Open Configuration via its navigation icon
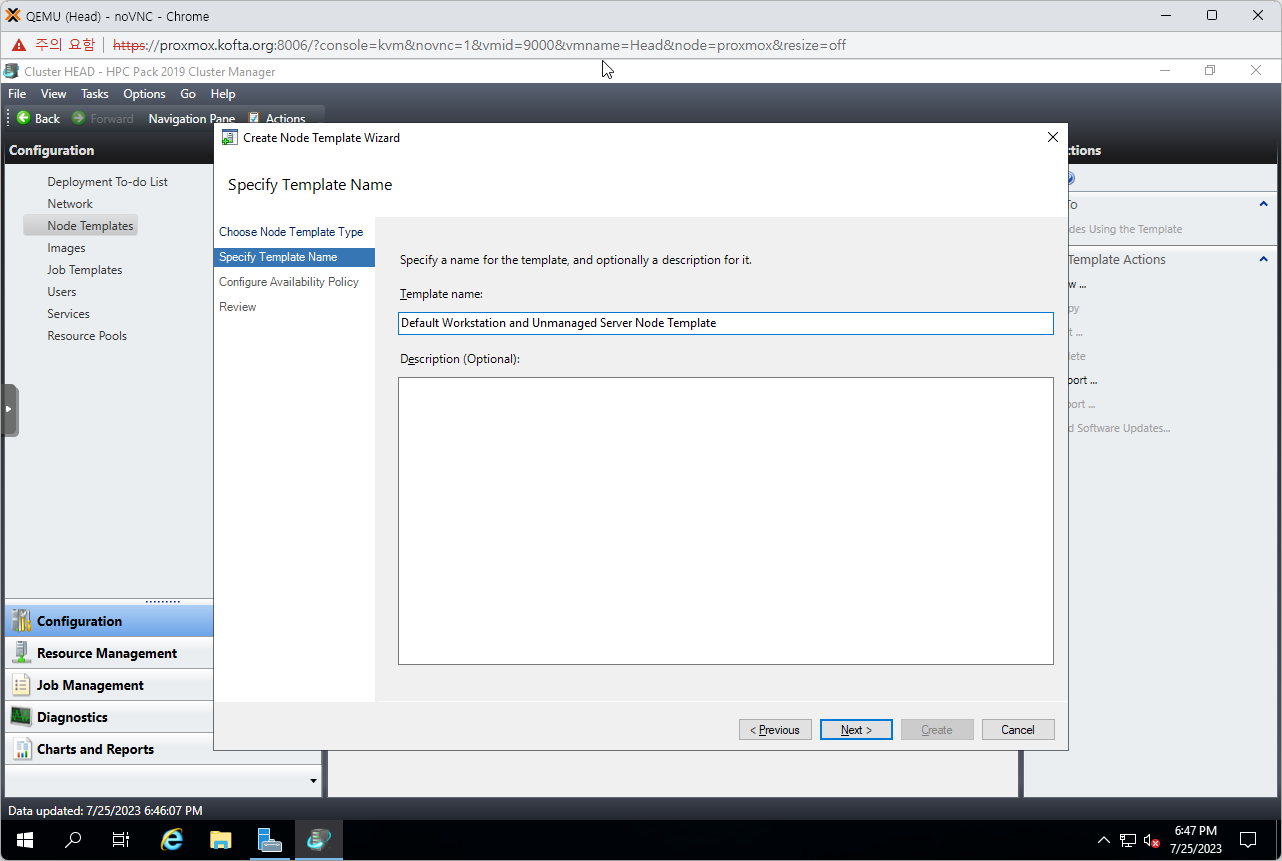 [20, 621]
